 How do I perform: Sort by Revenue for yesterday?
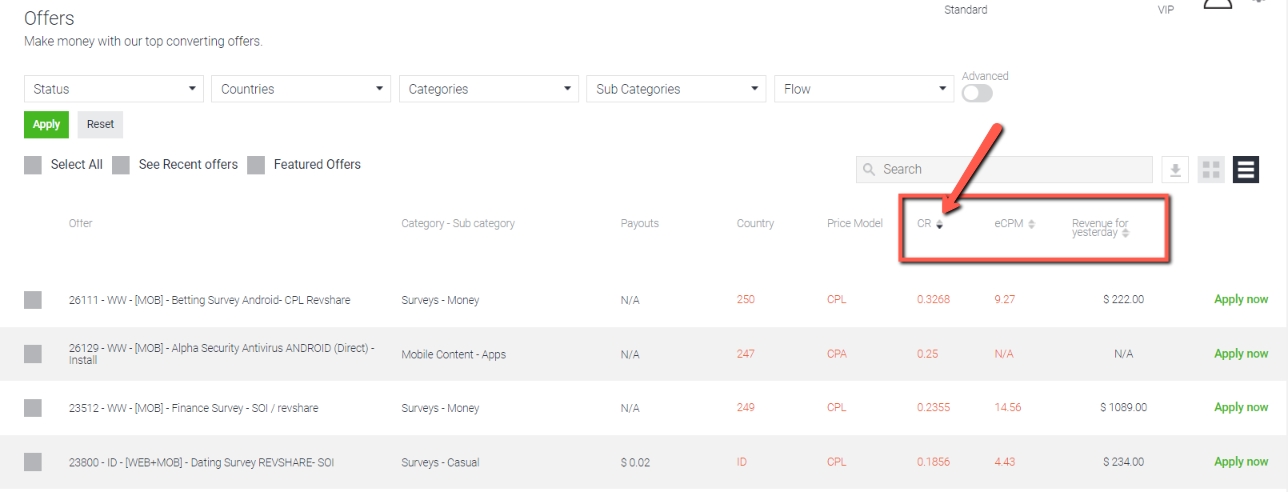[1100, 228]
